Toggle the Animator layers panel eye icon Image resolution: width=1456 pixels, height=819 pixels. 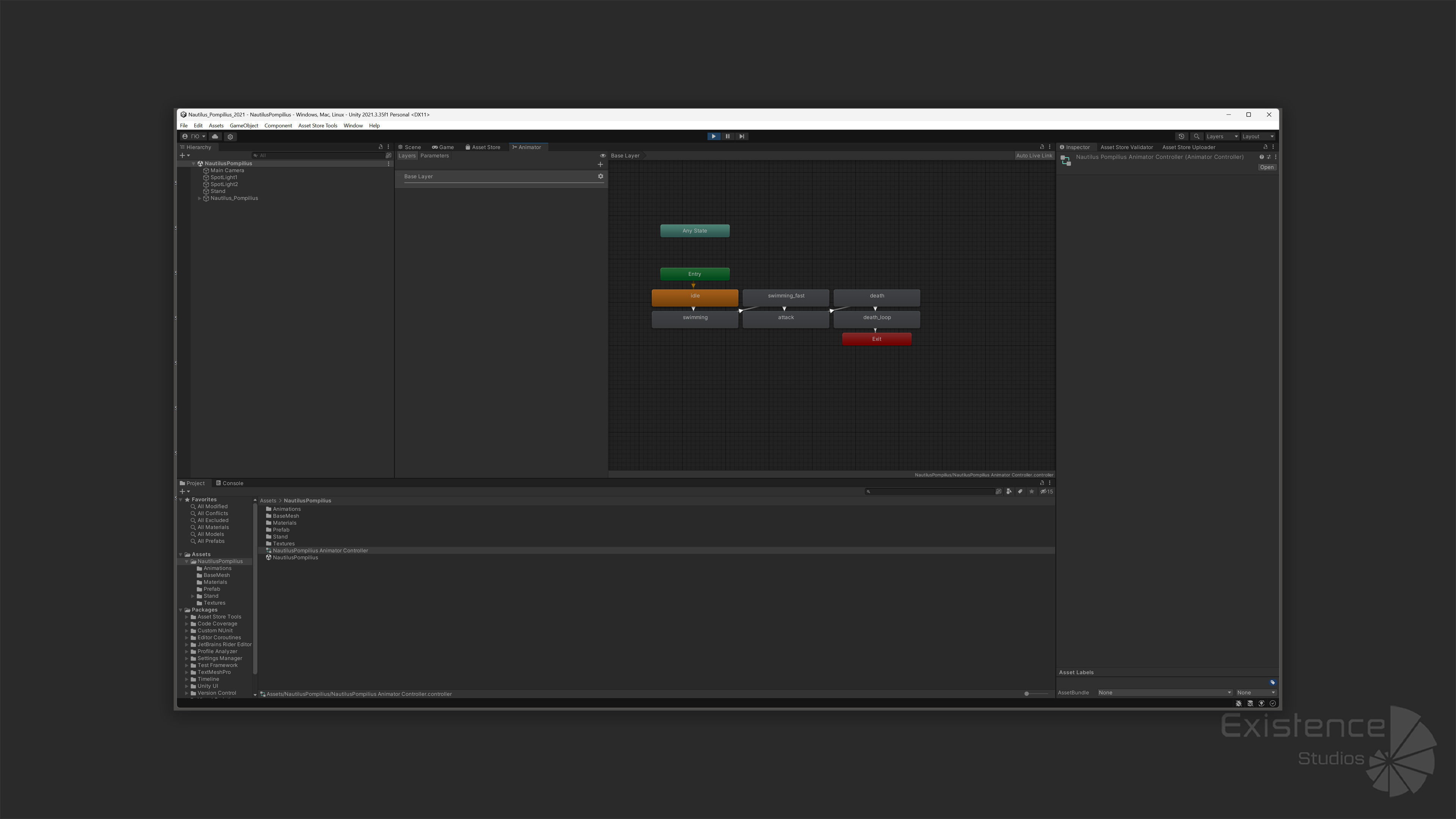pos(602,155)
